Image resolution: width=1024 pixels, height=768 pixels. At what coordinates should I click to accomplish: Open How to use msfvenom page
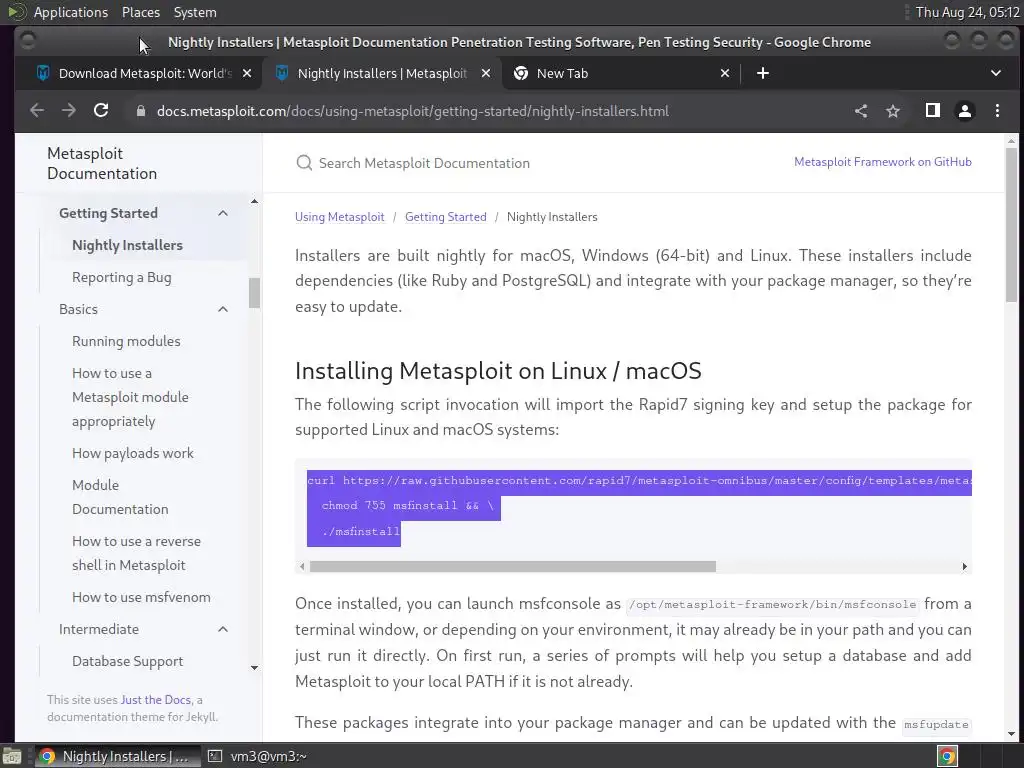[x=141, y=597]
